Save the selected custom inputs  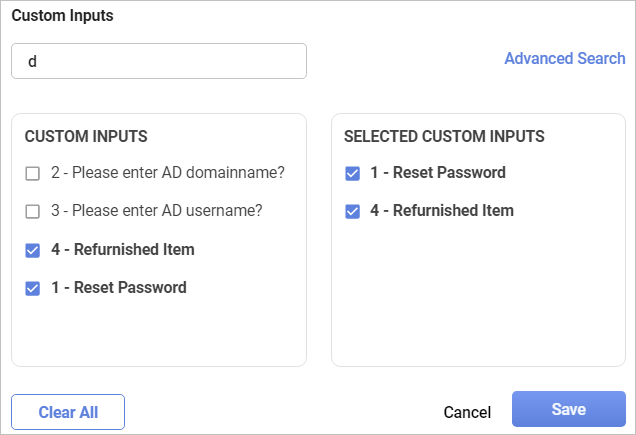568,410
